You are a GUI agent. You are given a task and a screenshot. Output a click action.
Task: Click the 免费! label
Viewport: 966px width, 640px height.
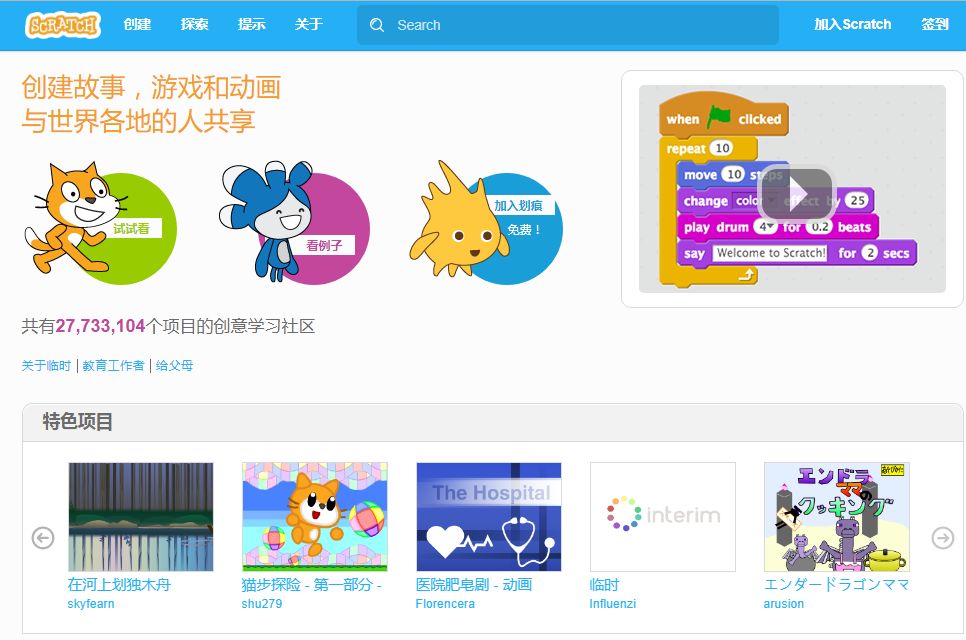click(x=524, y=230)
